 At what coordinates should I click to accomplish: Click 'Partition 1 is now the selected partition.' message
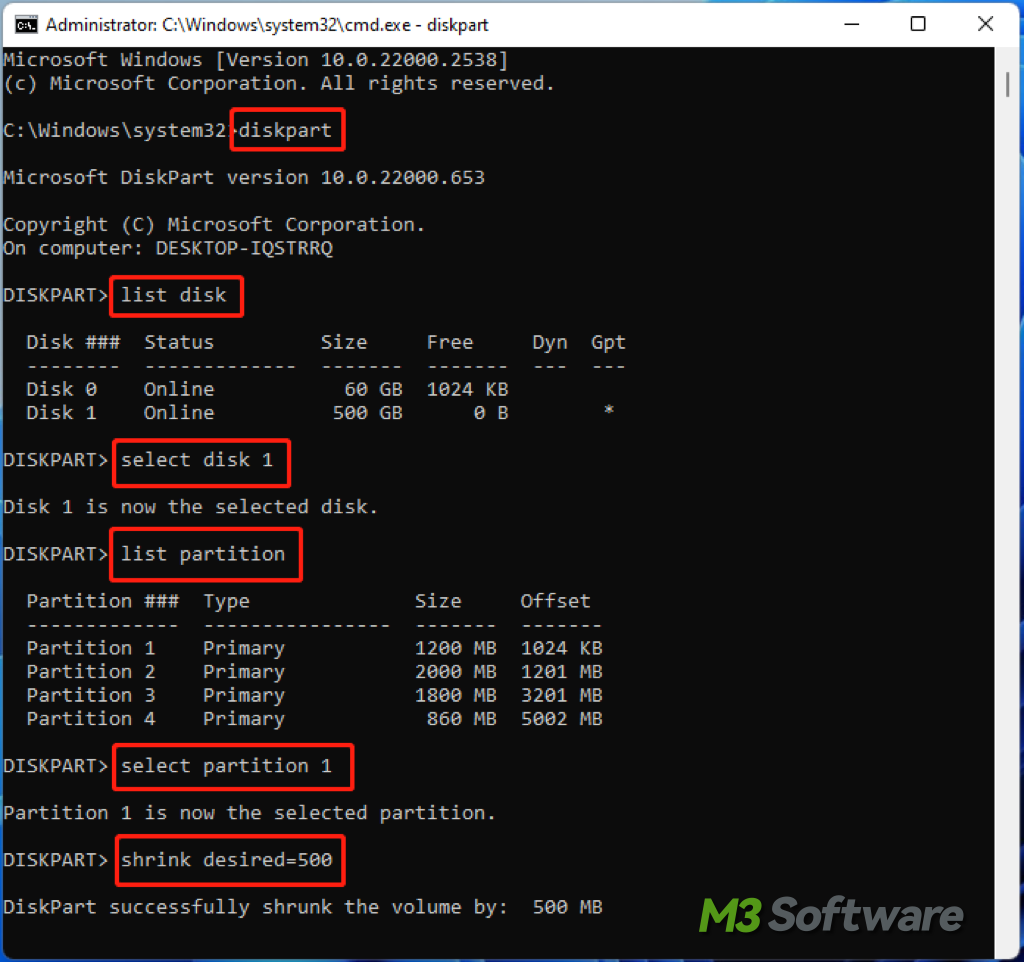point(249,812)
